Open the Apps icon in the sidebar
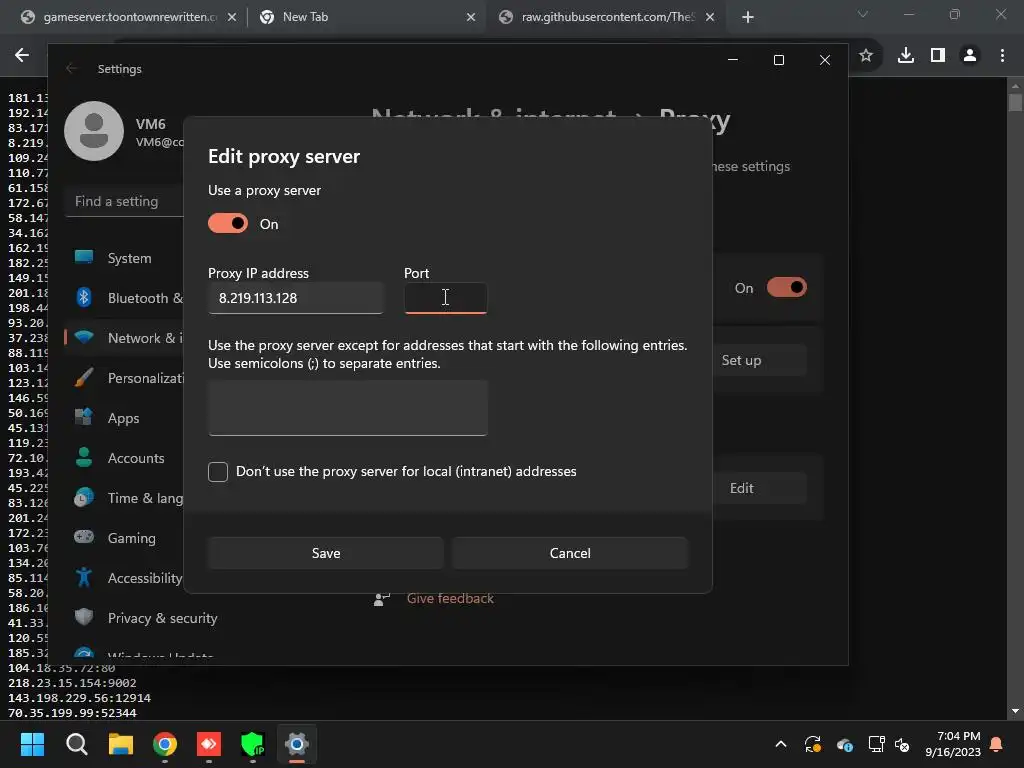The image size is (1024, 768). [x=84, y=417]
